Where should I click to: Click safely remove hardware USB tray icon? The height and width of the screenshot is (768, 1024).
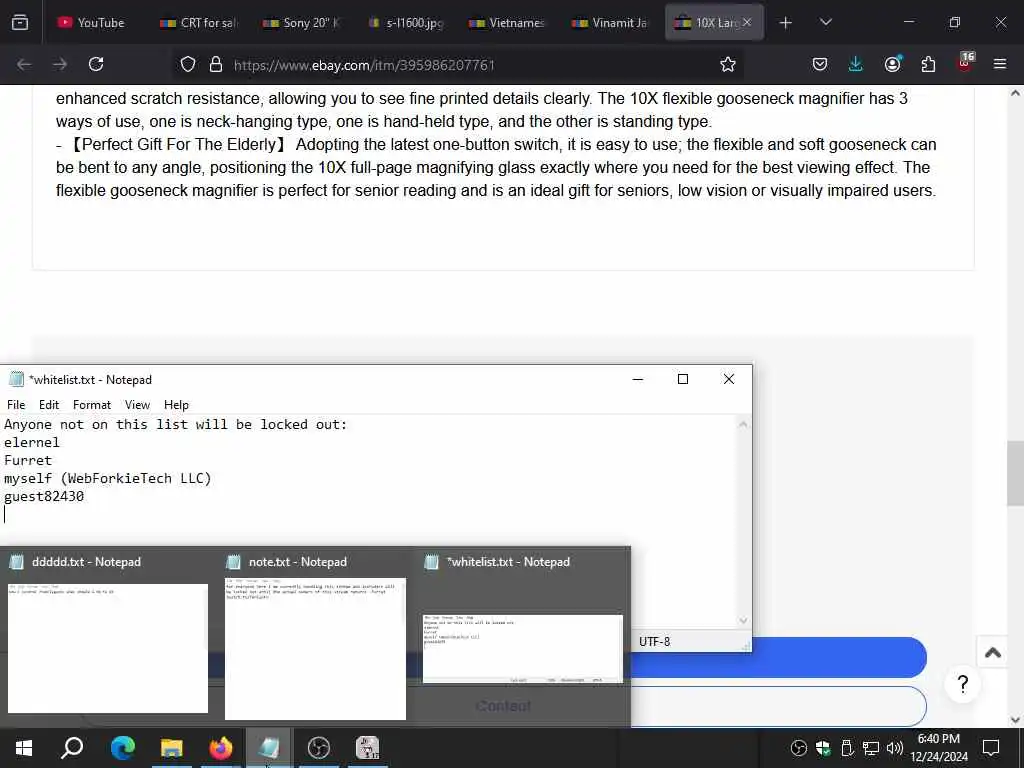point(847,748)
